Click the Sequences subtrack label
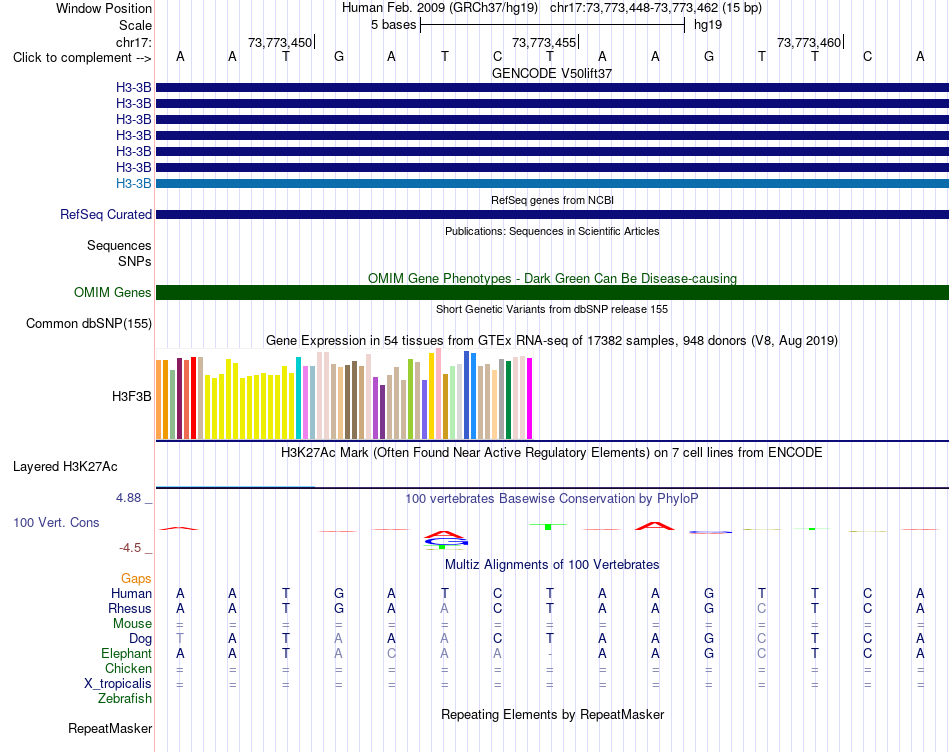The image size is (950, 752). pos(119,245)
